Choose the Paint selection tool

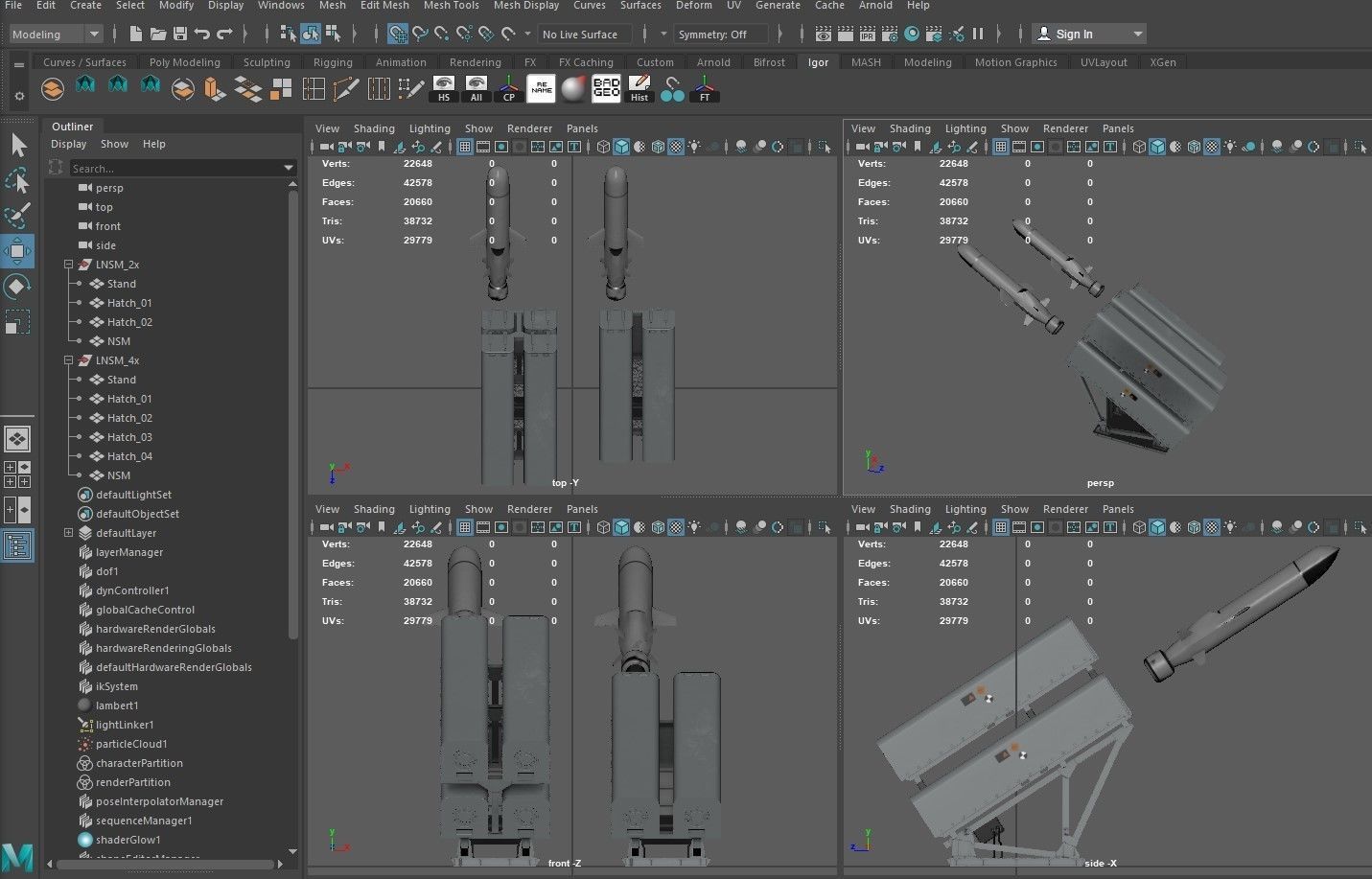pos(17,217)
